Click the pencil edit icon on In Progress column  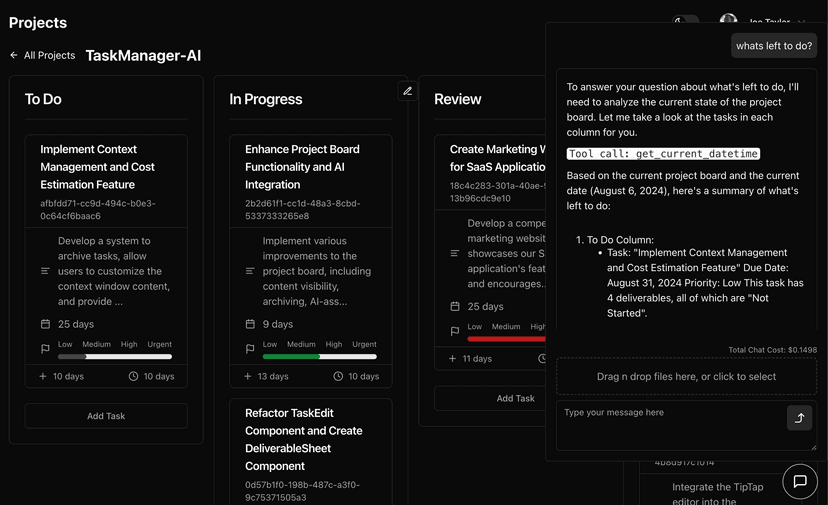pyautogui.click(x=407, y=91)
